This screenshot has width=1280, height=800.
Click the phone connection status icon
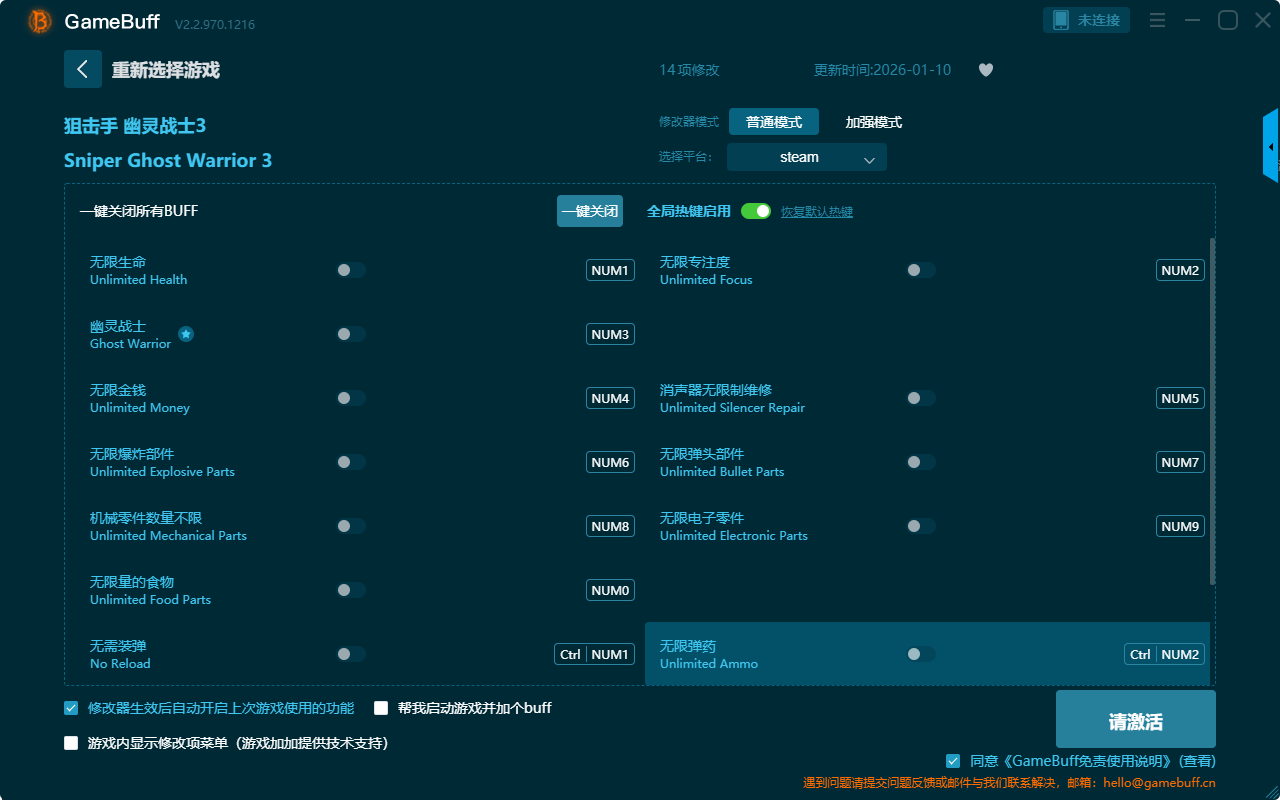click(x=1061, y=20)
